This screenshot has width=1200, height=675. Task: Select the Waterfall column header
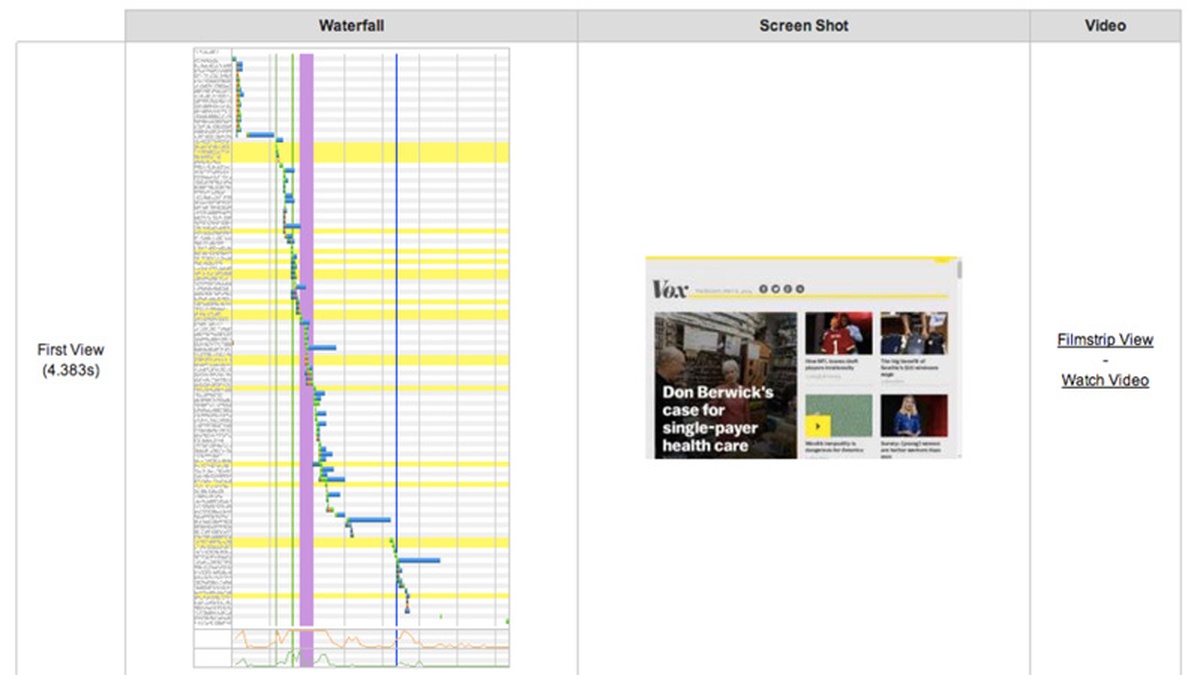(x=351, y=25)
